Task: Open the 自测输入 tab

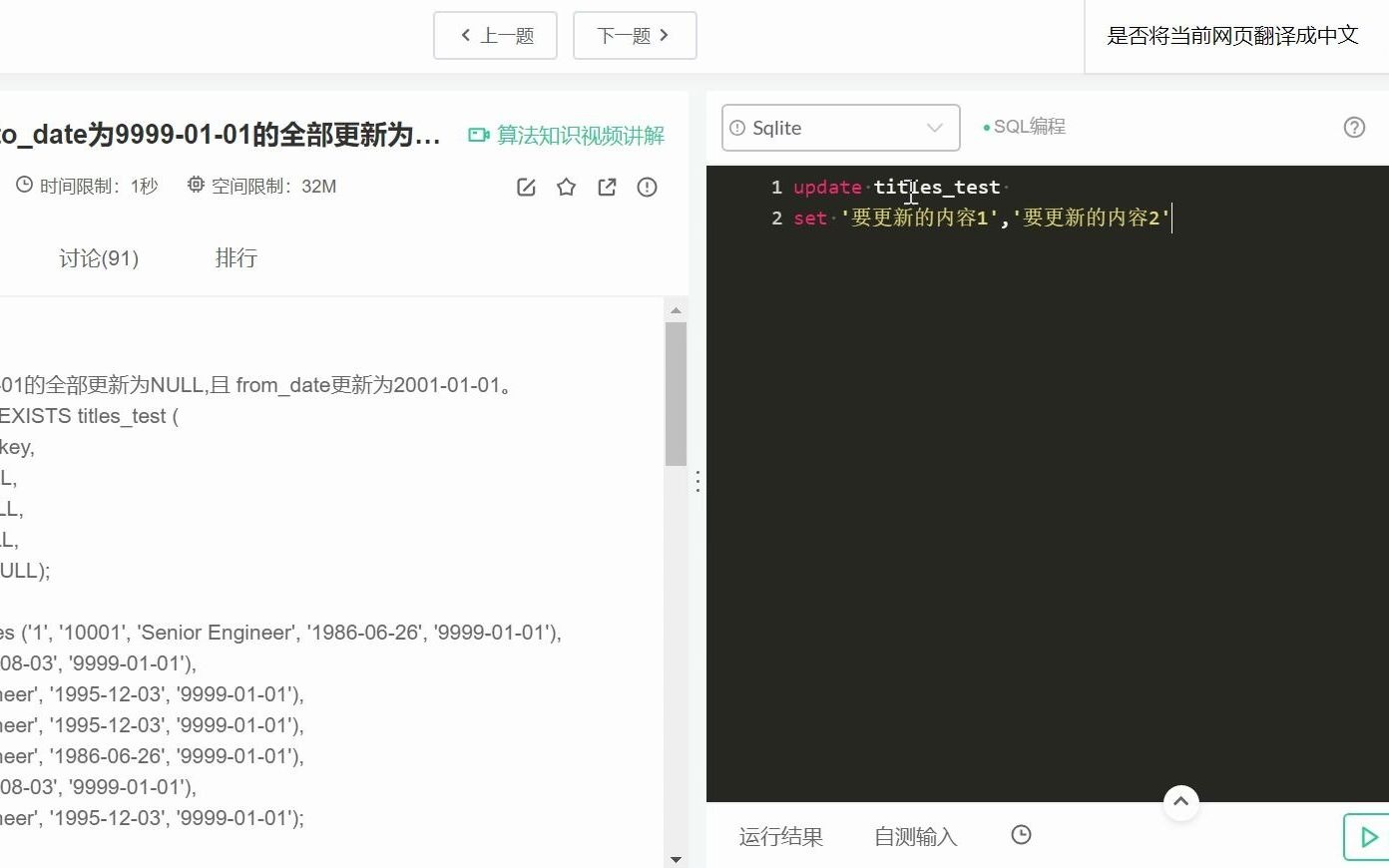Action: (x=916, y=836)
